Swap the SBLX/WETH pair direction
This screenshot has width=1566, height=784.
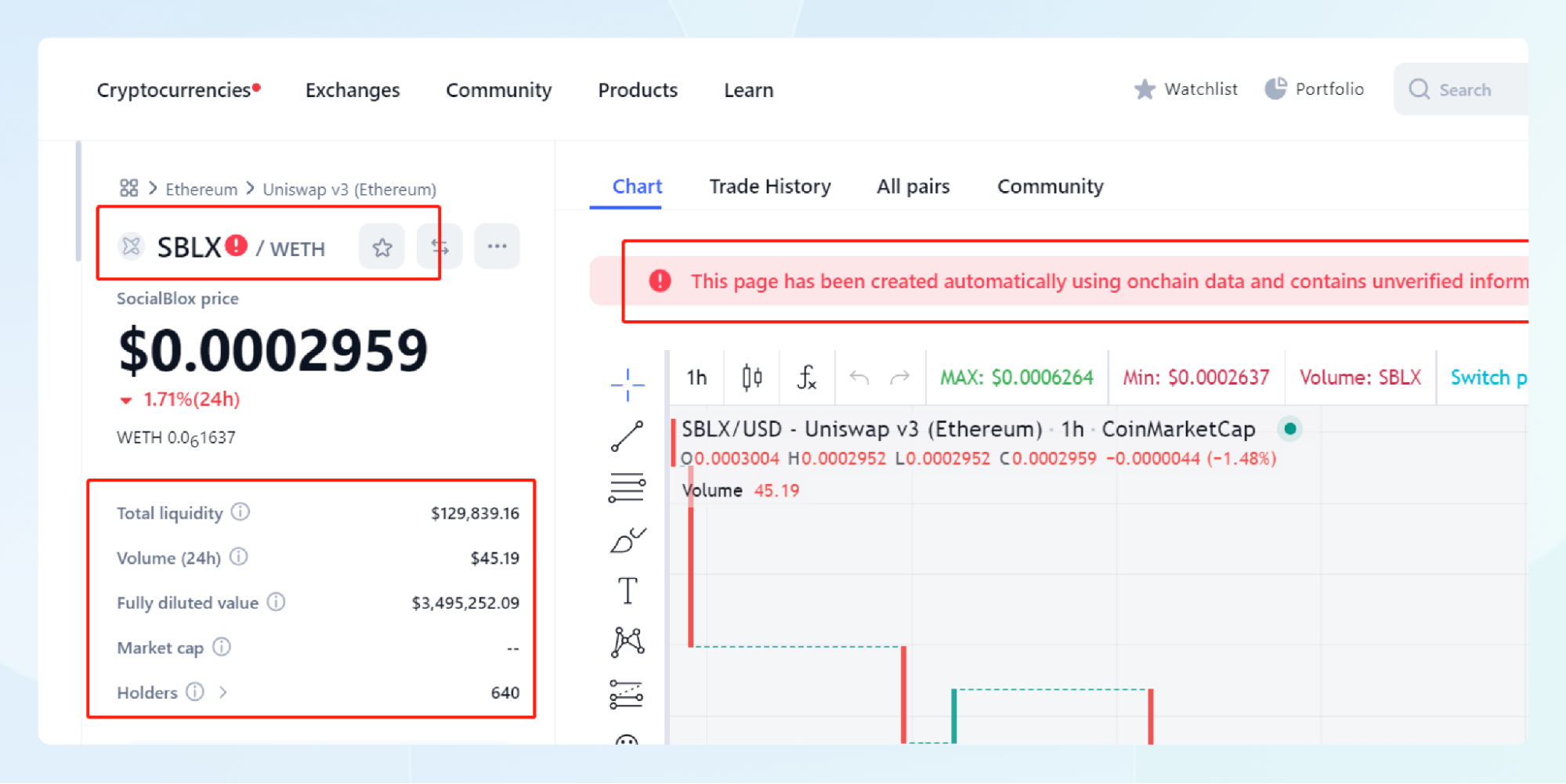439,247
